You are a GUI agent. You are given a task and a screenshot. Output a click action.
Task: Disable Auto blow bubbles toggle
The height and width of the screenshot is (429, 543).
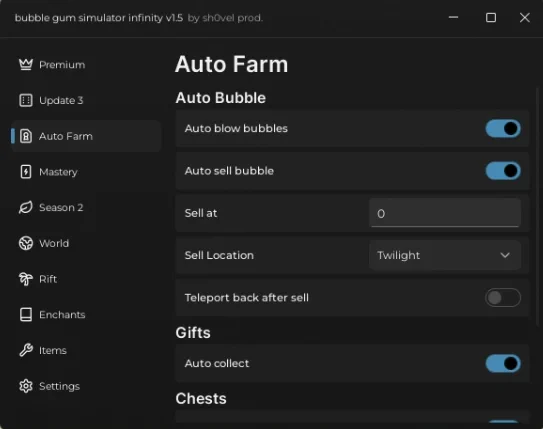coord(503,128)
